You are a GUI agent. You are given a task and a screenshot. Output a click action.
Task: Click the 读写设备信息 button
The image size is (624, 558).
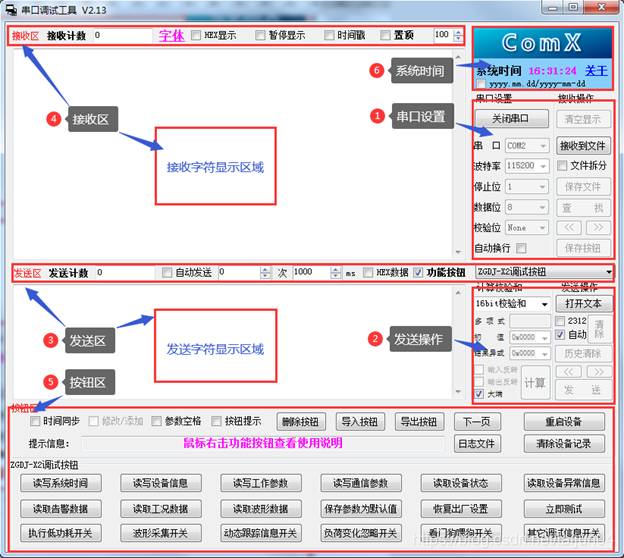click(x=161, y=483)
